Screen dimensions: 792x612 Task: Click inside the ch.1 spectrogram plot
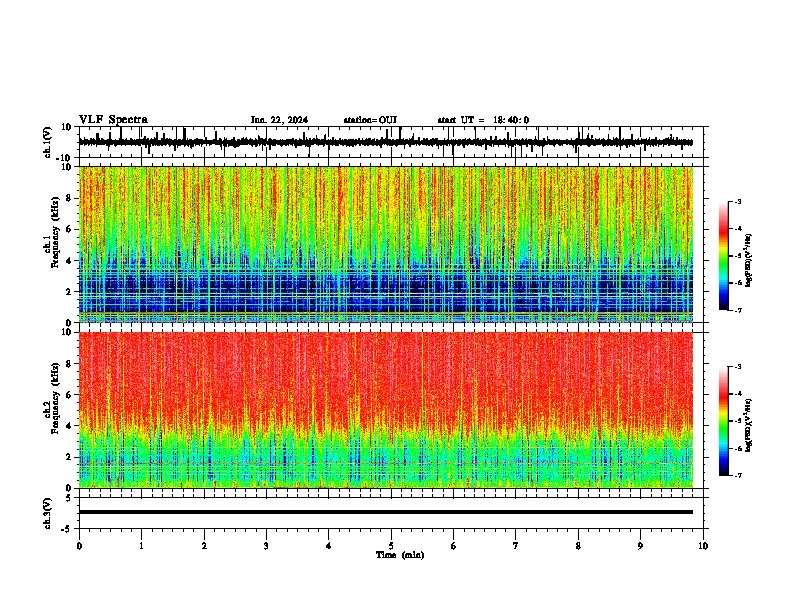[386, 244]
